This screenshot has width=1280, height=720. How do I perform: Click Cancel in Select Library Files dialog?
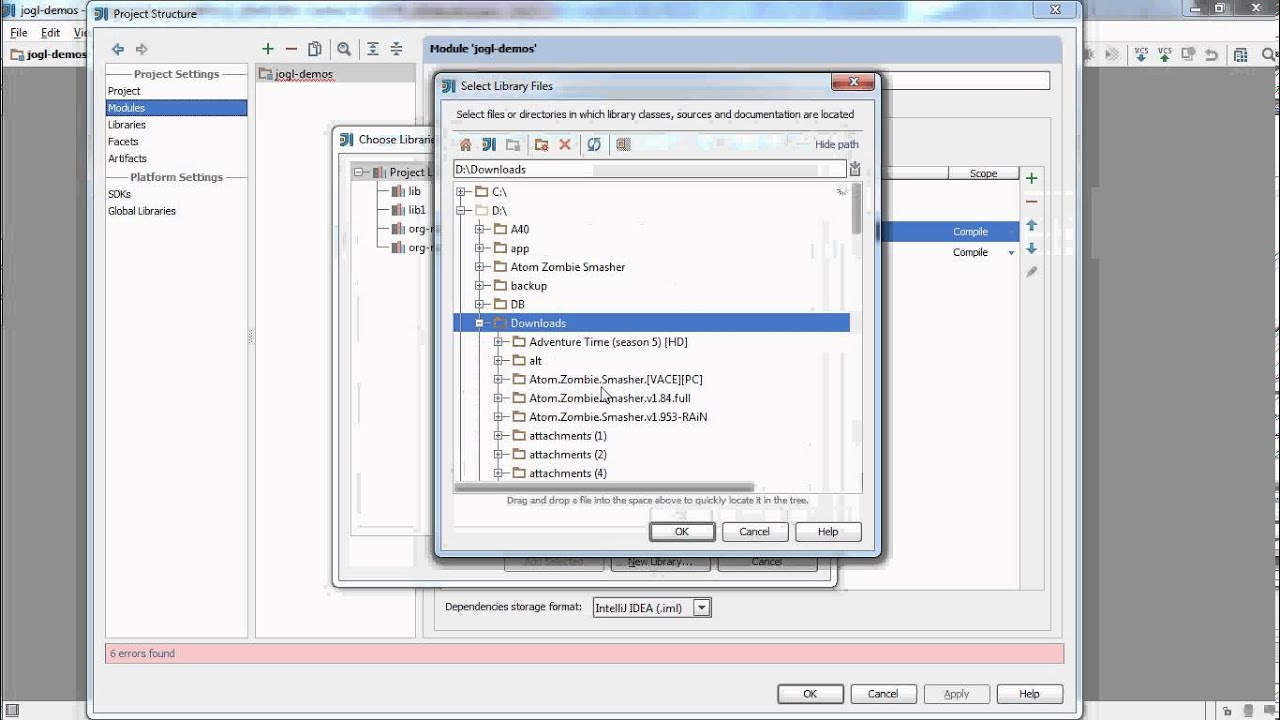pos(755,532)
